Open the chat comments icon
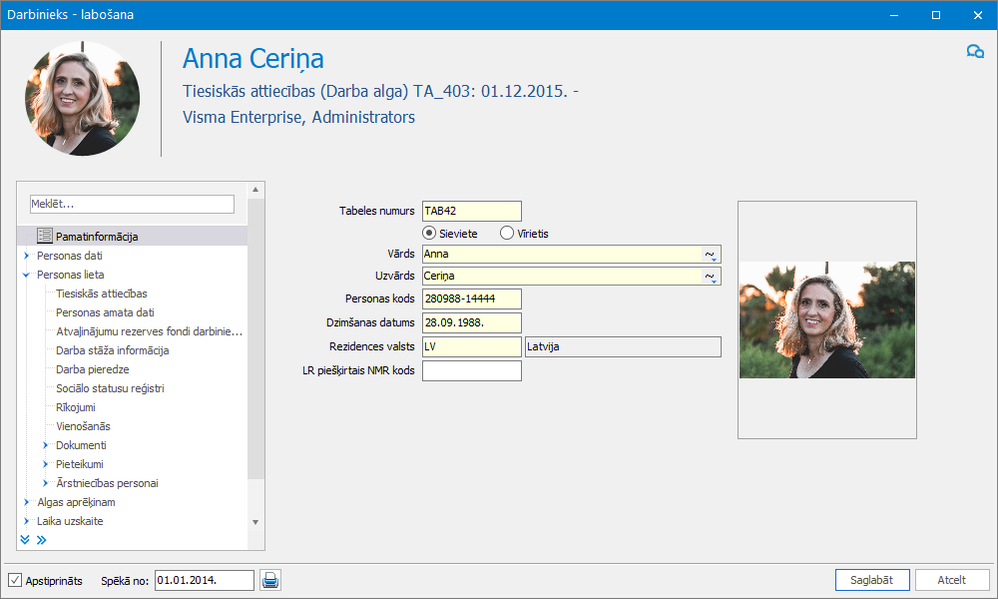The image size is (998, 599). [974, 52]
